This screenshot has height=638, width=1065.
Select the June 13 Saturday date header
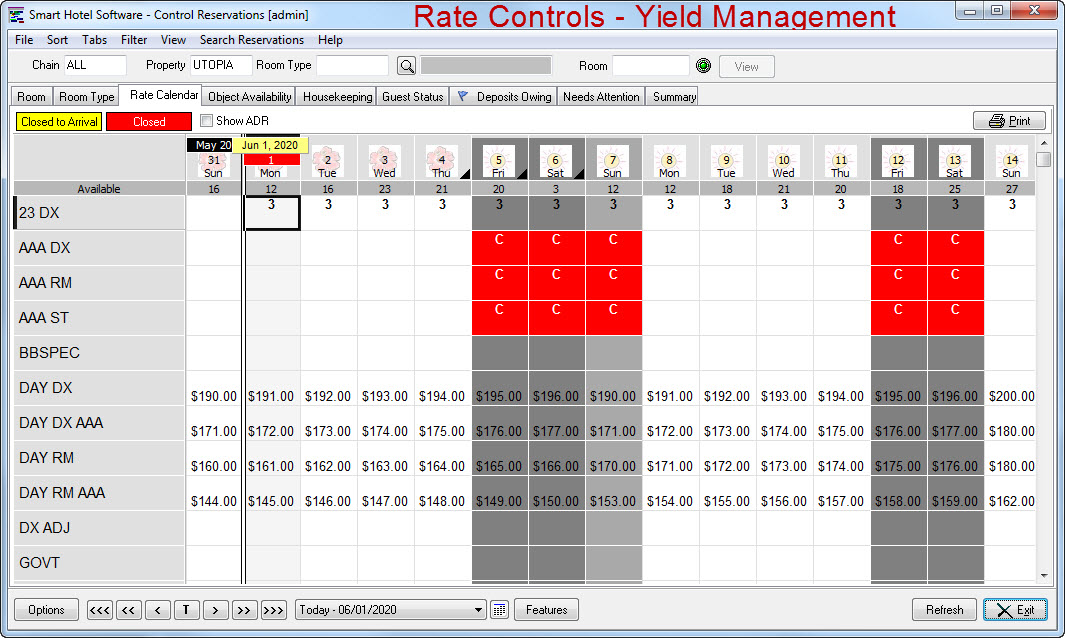pos(956,159)
